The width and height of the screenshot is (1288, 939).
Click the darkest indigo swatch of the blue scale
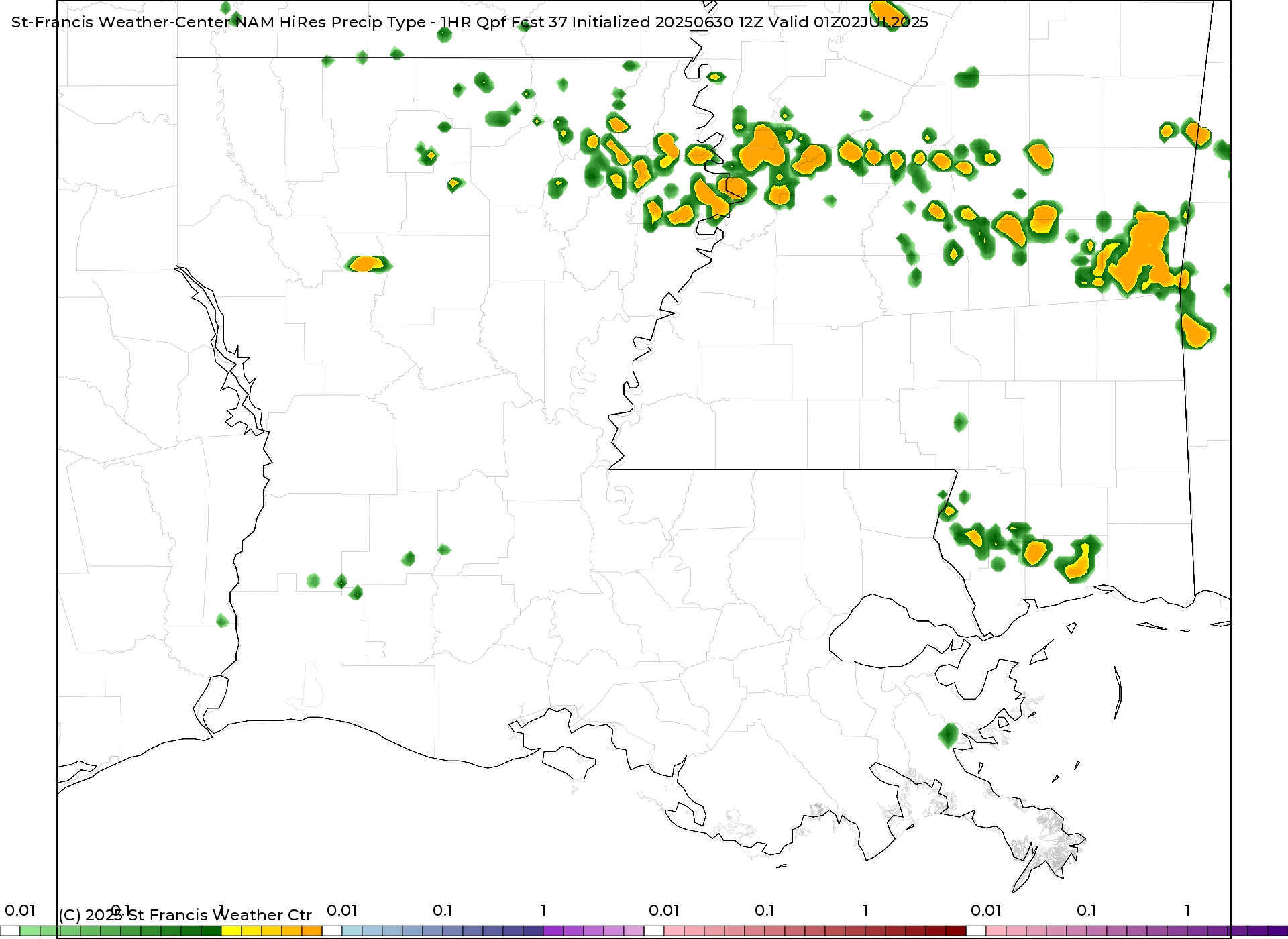533,931
